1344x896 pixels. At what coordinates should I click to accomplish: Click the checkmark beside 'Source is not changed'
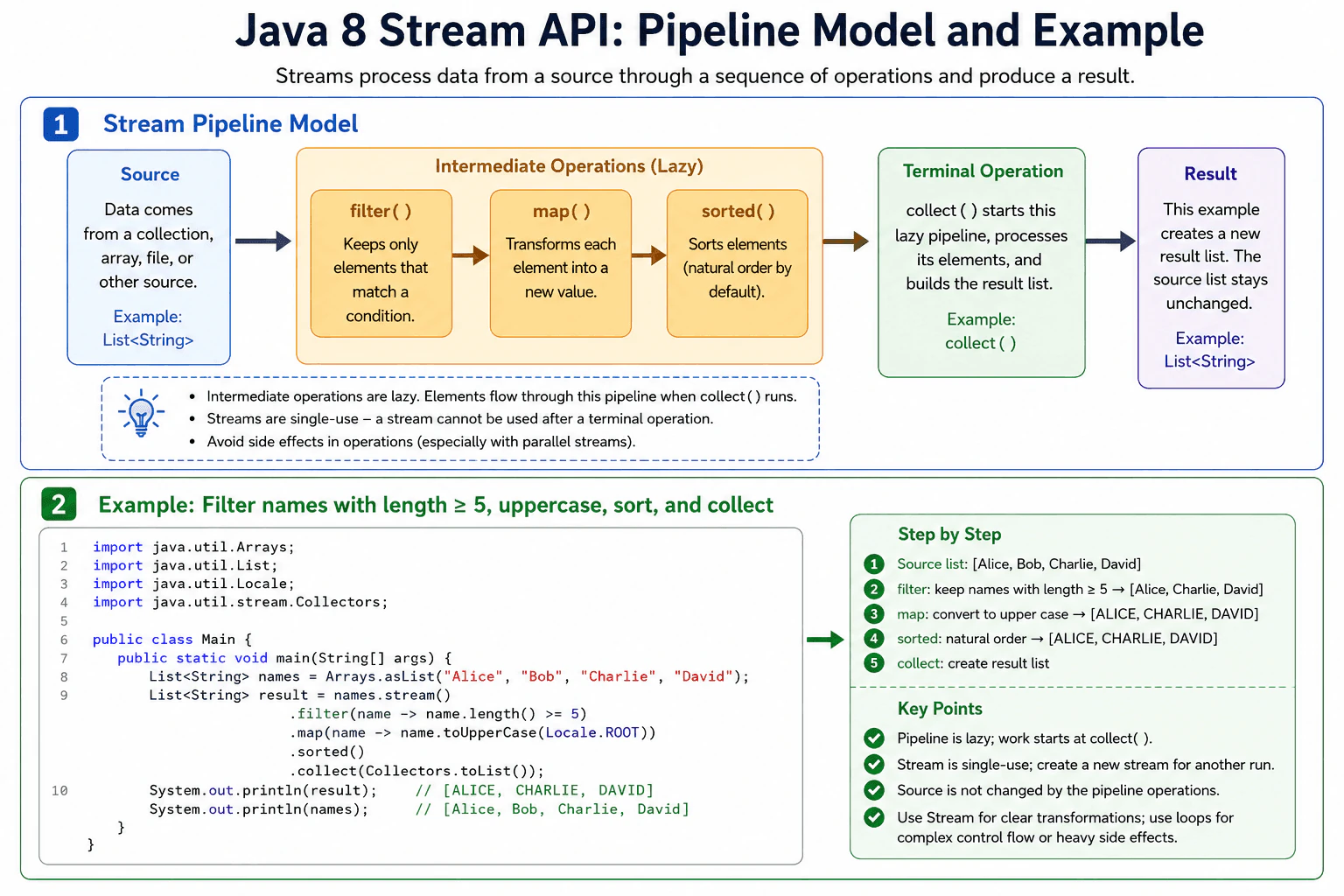pos(873,790)
